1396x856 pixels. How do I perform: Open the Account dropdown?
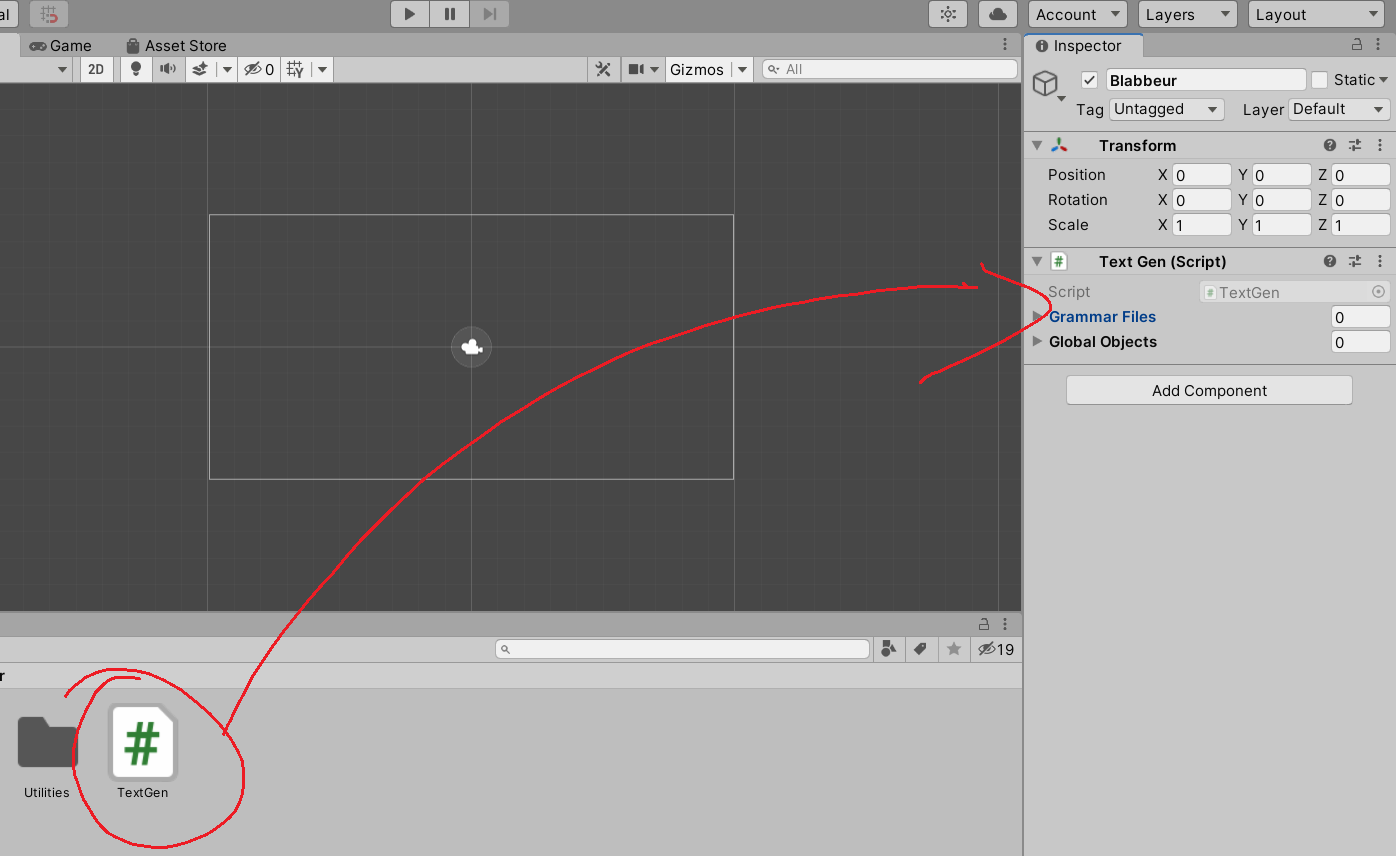pyautogui.click(x=1077, y=14)
